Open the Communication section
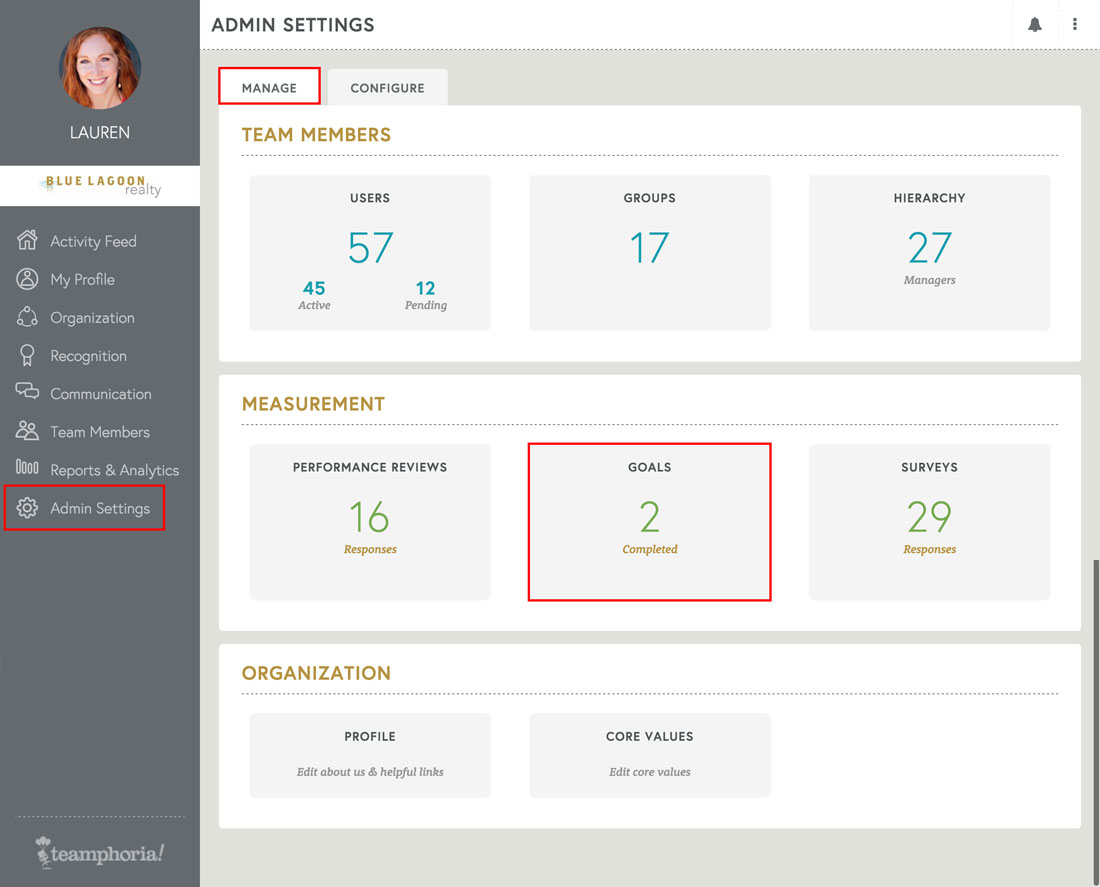1100x887 pixels. pos(100,393)
